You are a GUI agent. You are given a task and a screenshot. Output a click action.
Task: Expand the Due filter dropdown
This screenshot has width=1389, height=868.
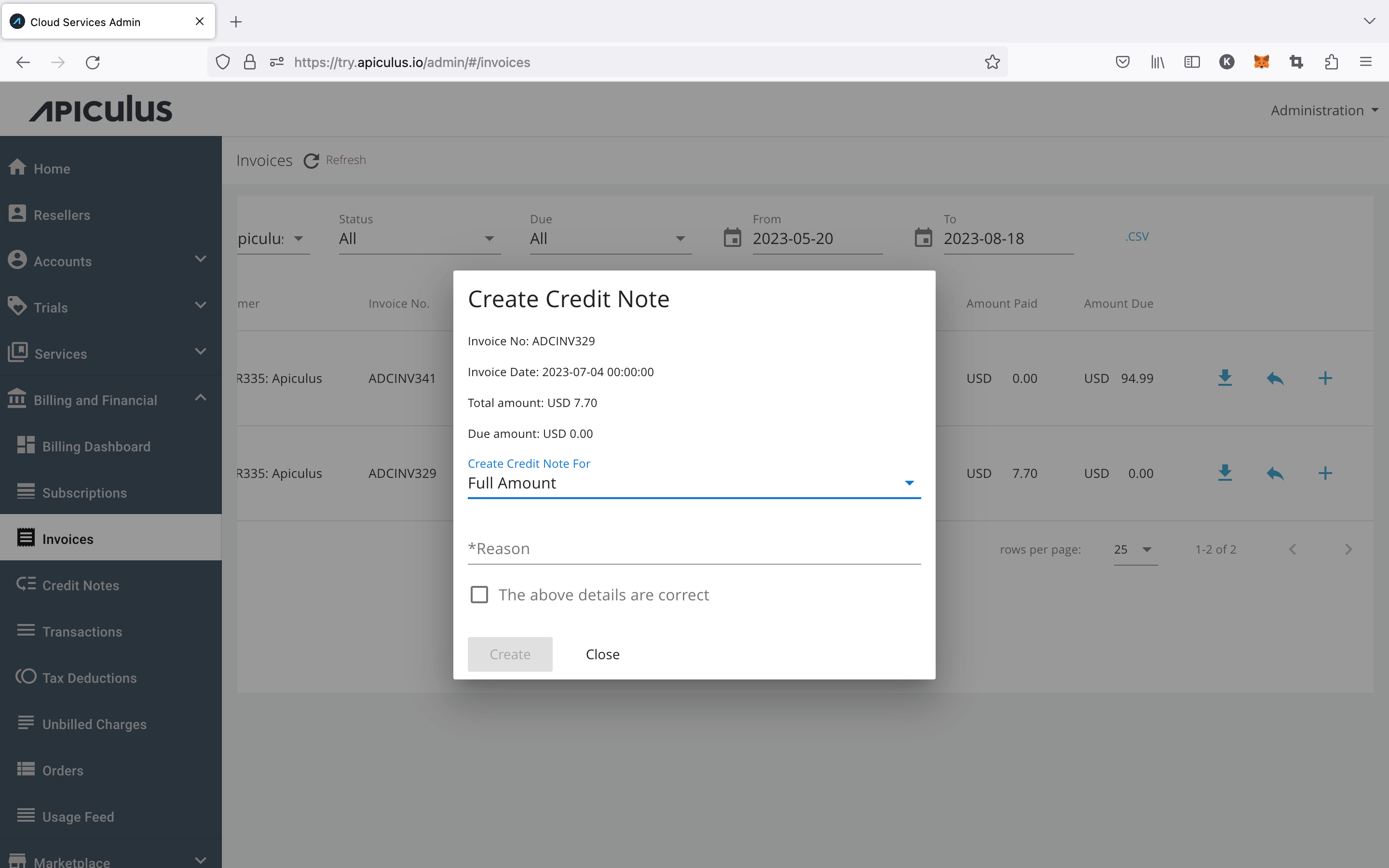(x=680, y=239)
